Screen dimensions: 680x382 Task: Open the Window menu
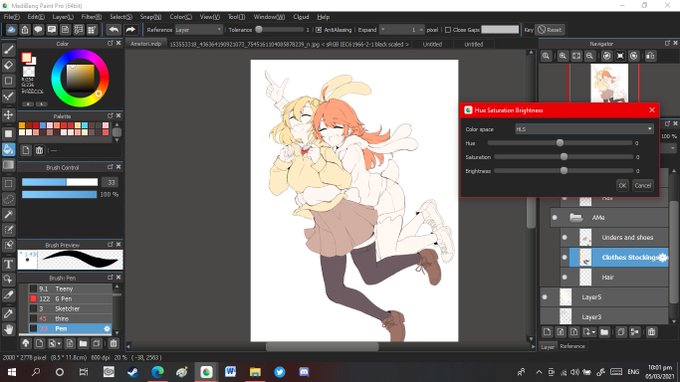tap(269, 17)
